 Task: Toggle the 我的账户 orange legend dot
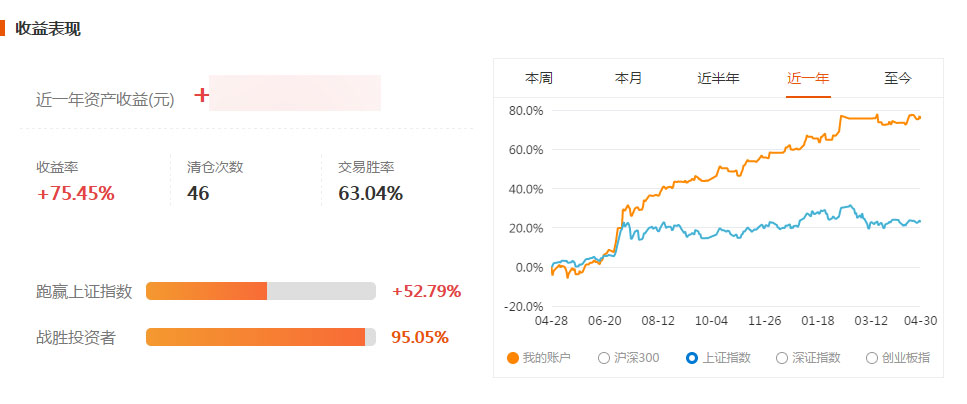point(512,358)
